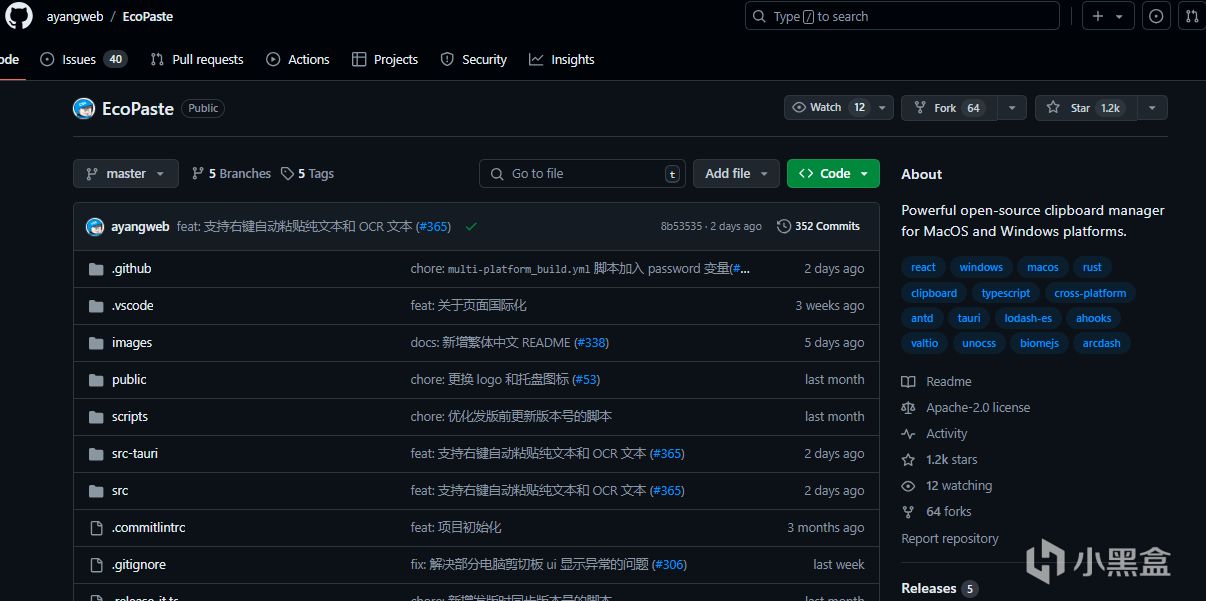
Task: Open the master branch selector
Action: pos(126,173)
